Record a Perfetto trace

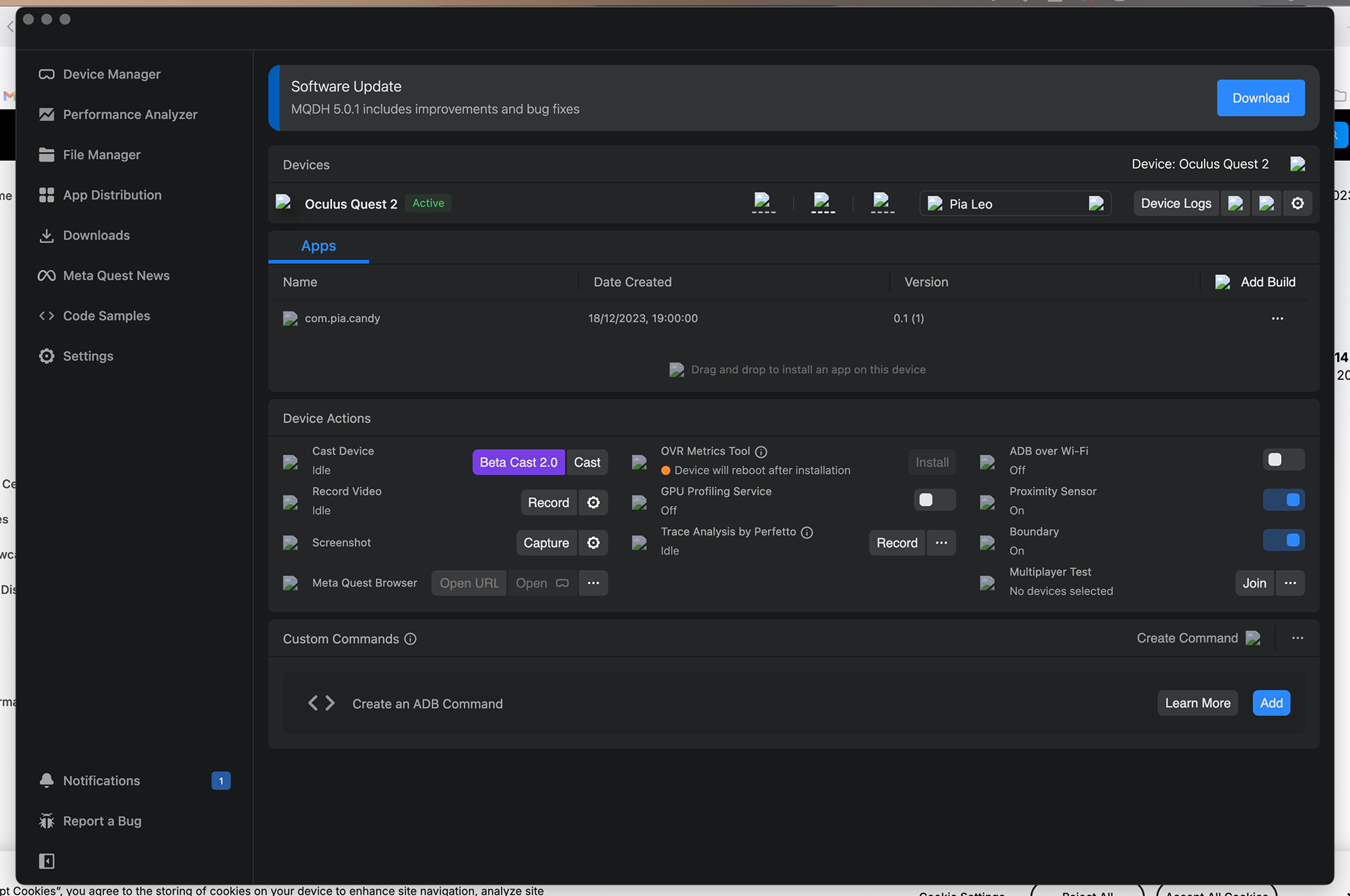click(896, 543)
